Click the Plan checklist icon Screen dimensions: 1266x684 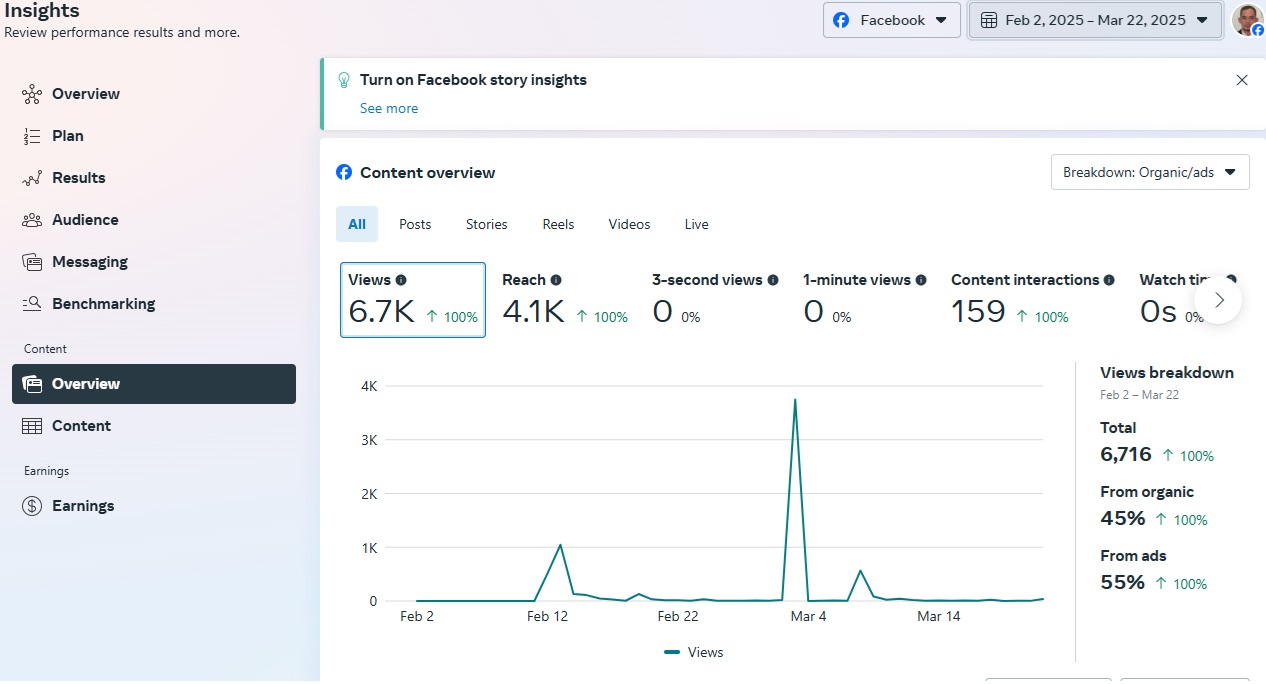point(32,136)
